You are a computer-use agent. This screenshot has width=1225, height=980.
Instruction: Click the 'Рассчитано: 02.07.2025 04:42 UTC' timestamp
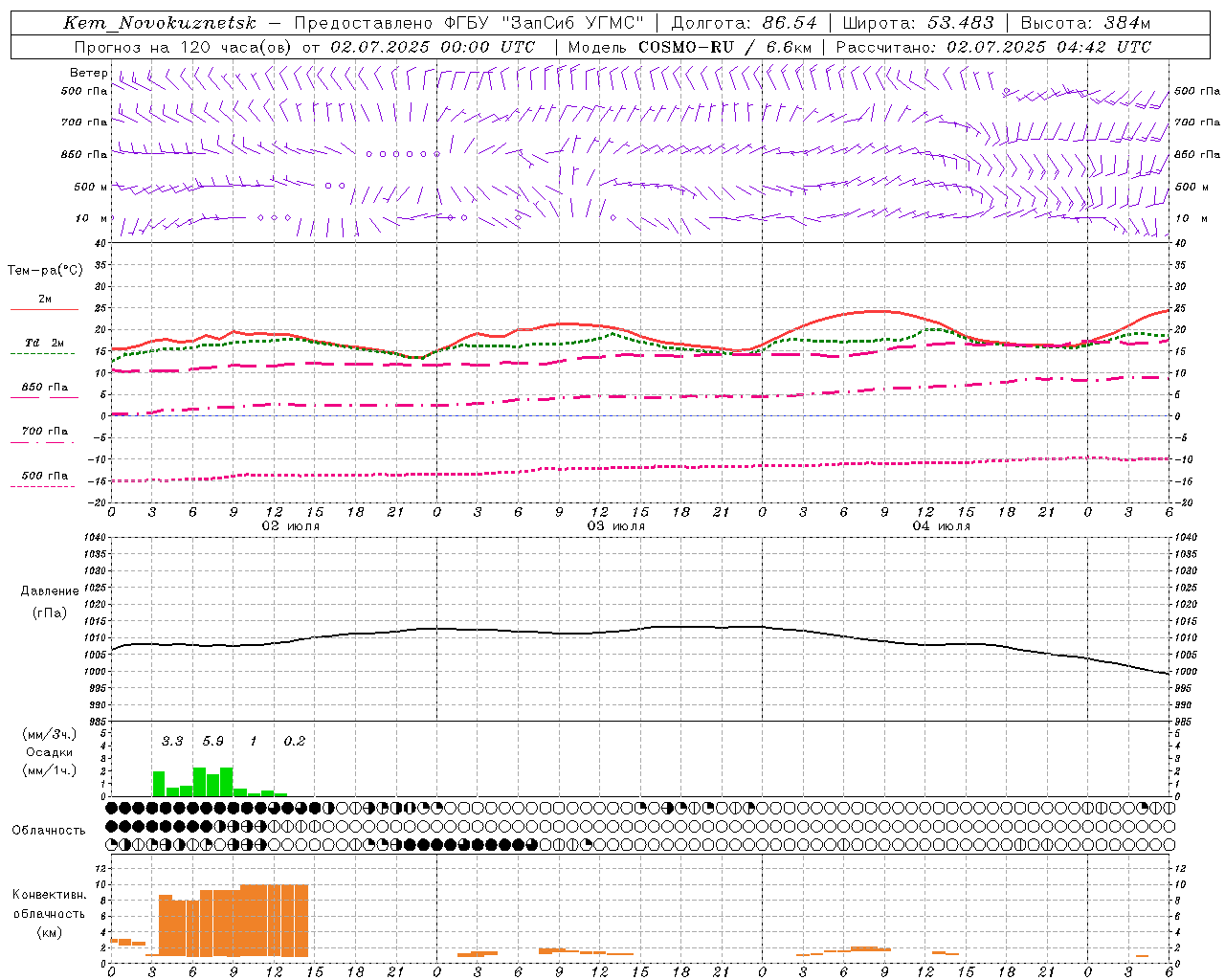click(993, 47)
